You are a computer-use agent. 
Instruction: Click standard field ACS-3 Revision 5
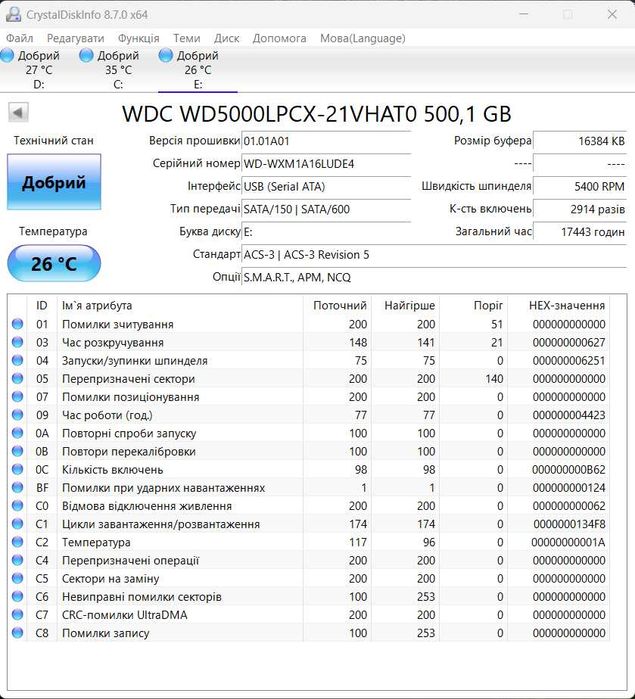[x=434, y=255]
